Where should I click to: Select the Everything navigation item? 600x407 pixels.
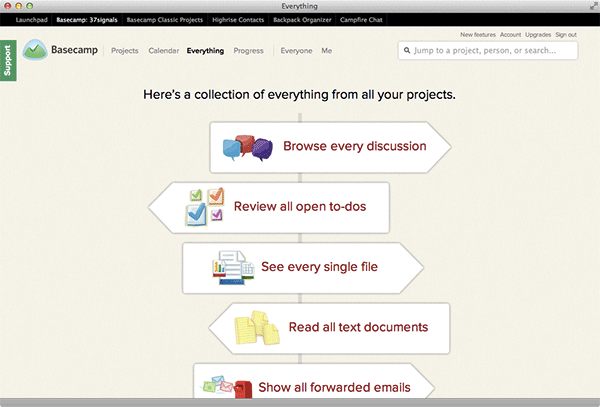click(x=205, y=51)
